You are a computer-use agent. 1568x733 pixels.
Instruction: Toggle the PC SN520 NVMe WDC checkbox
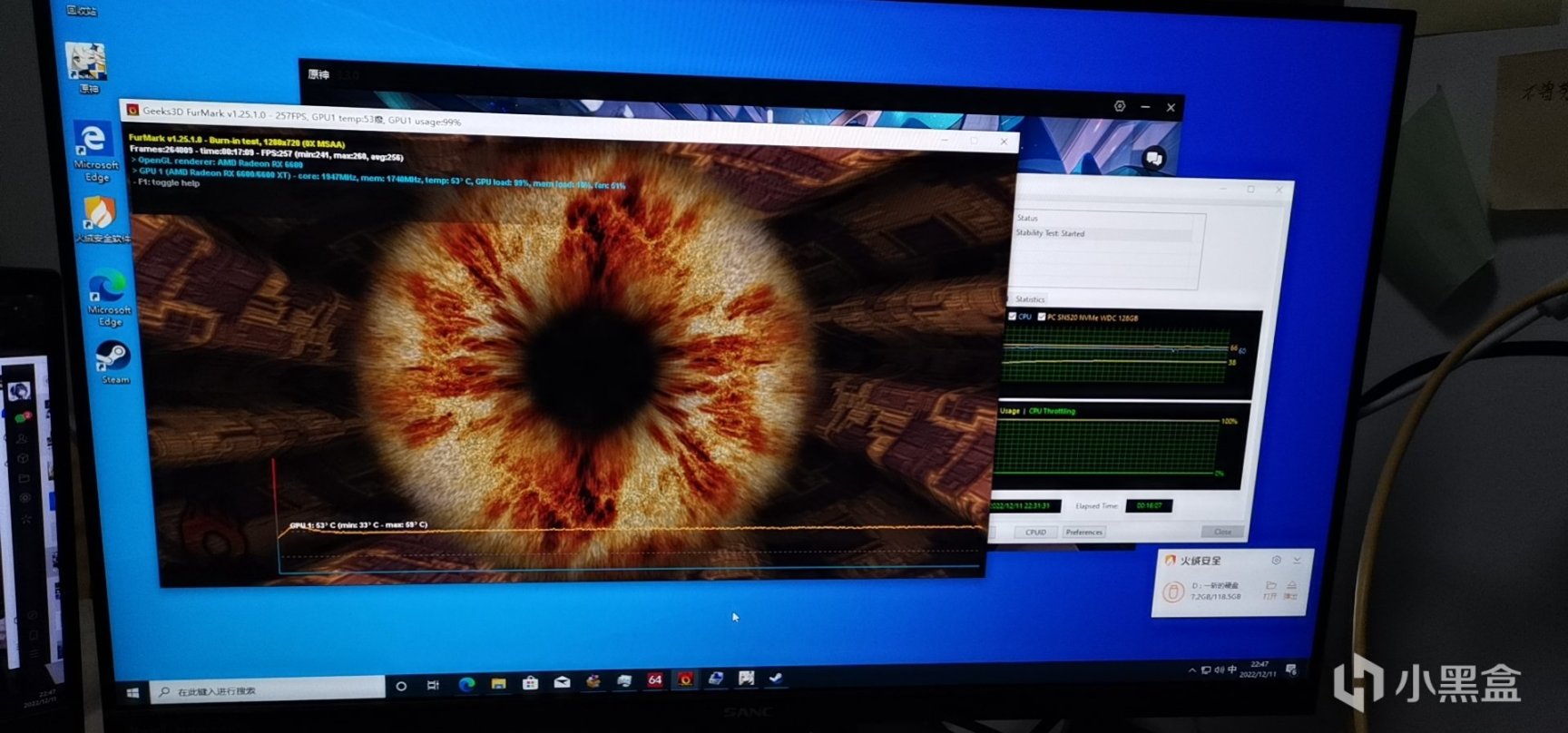coord(1041,317)
